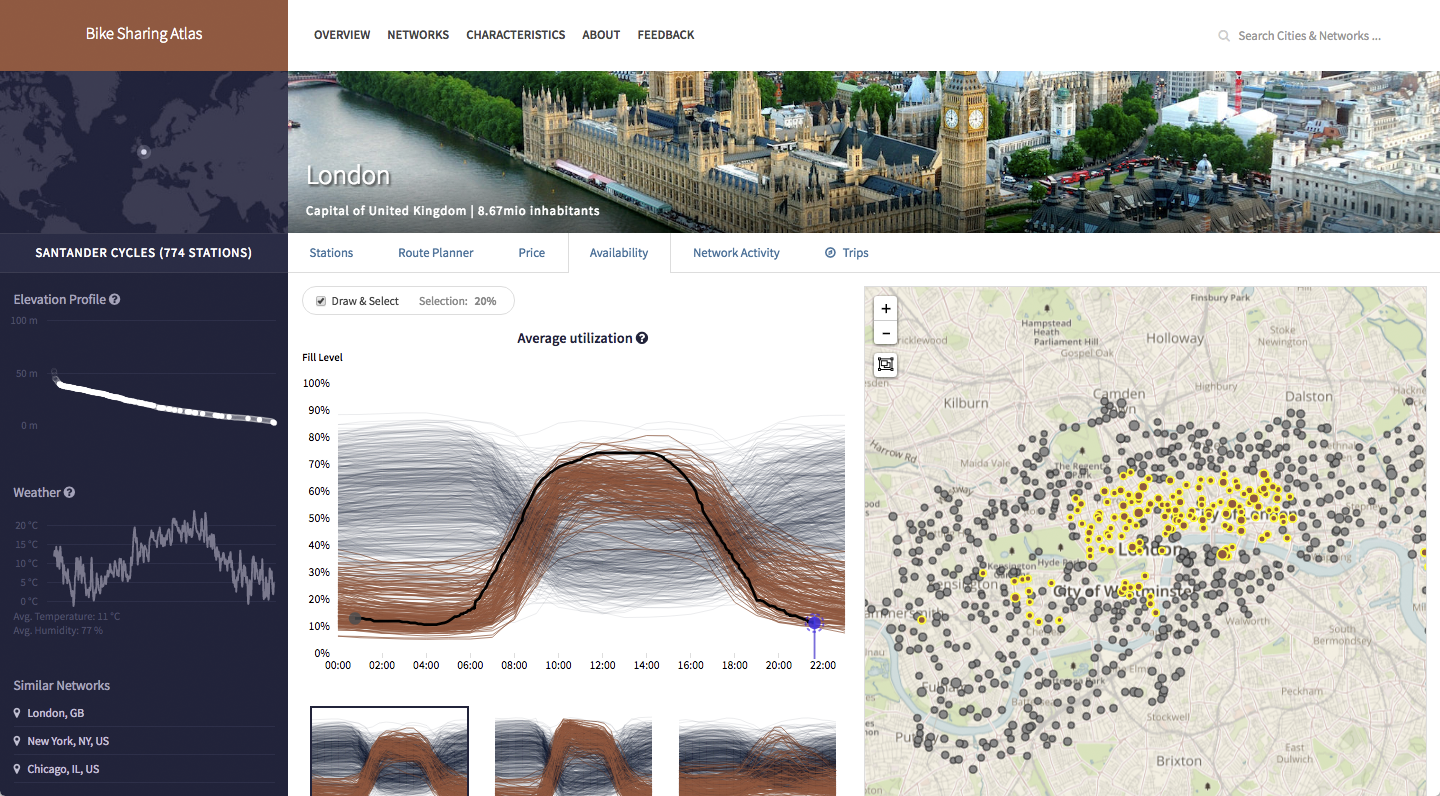This screenshot has width=1440, height=796.
Task: Open the Average utilization help icon
Action: coord(642,338)
